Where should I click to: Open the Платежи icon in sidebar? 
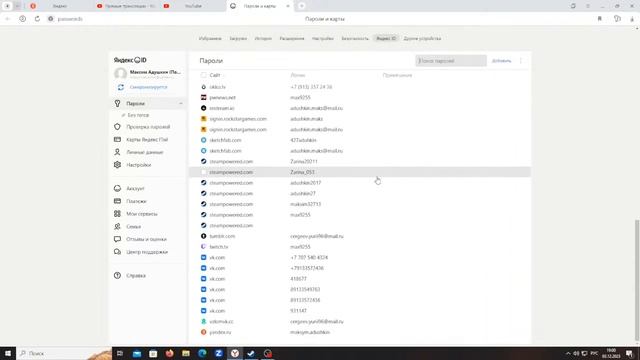click(x=118, y=201)
